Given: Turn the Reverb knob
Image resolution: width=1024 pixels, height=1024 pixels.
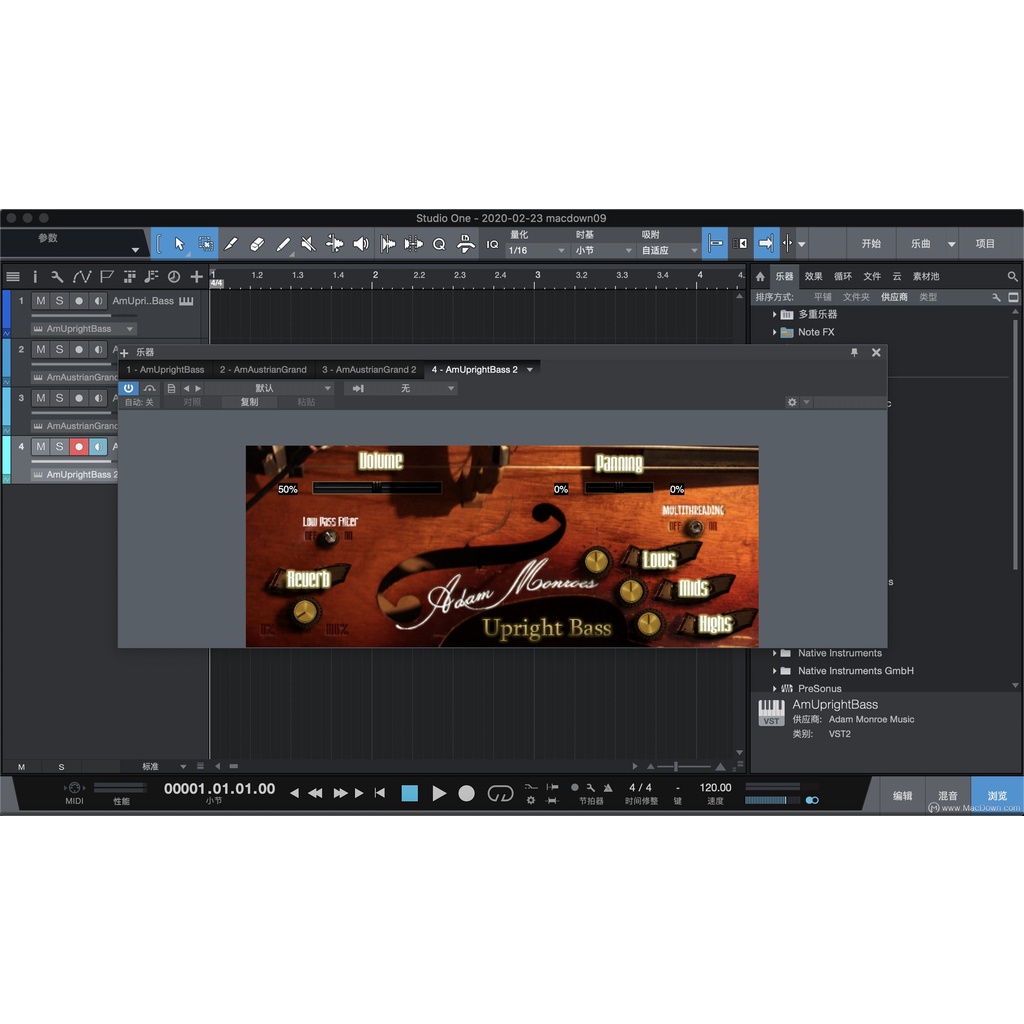Looking at the screenshot, I should [304, 612].
